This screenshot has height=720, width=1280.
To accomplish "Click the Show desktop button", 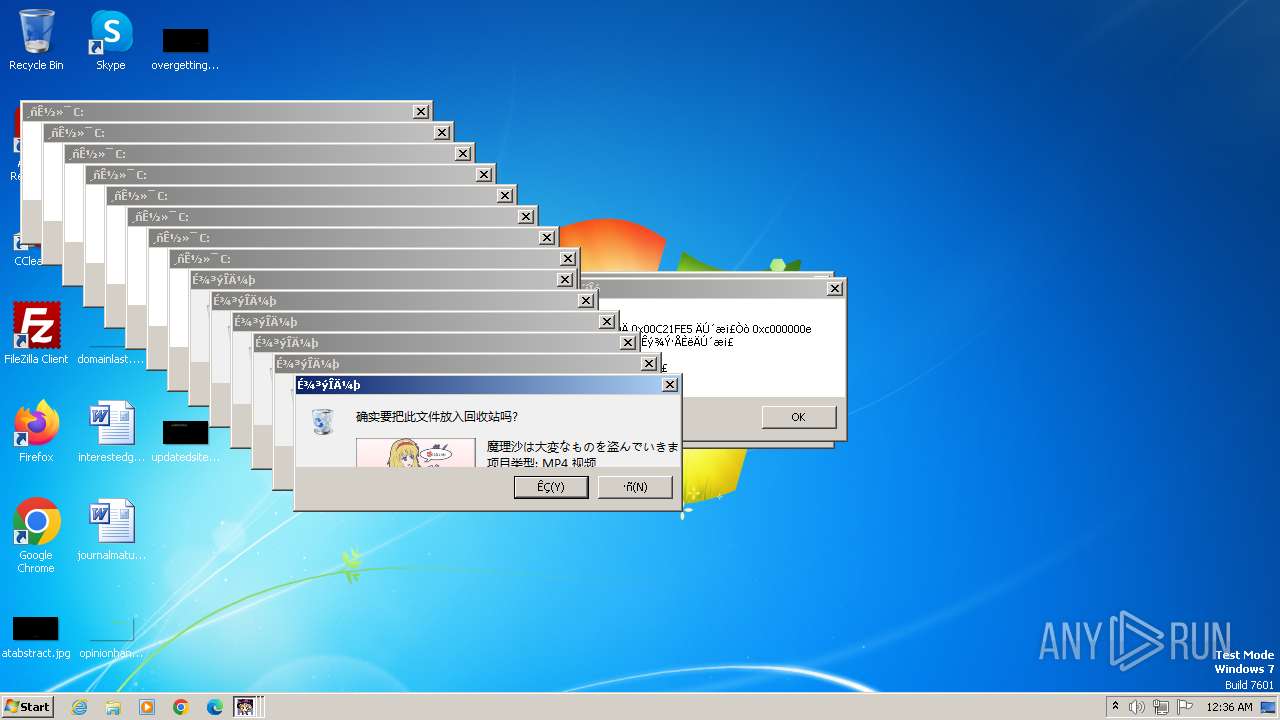I will pos(1268,707).
